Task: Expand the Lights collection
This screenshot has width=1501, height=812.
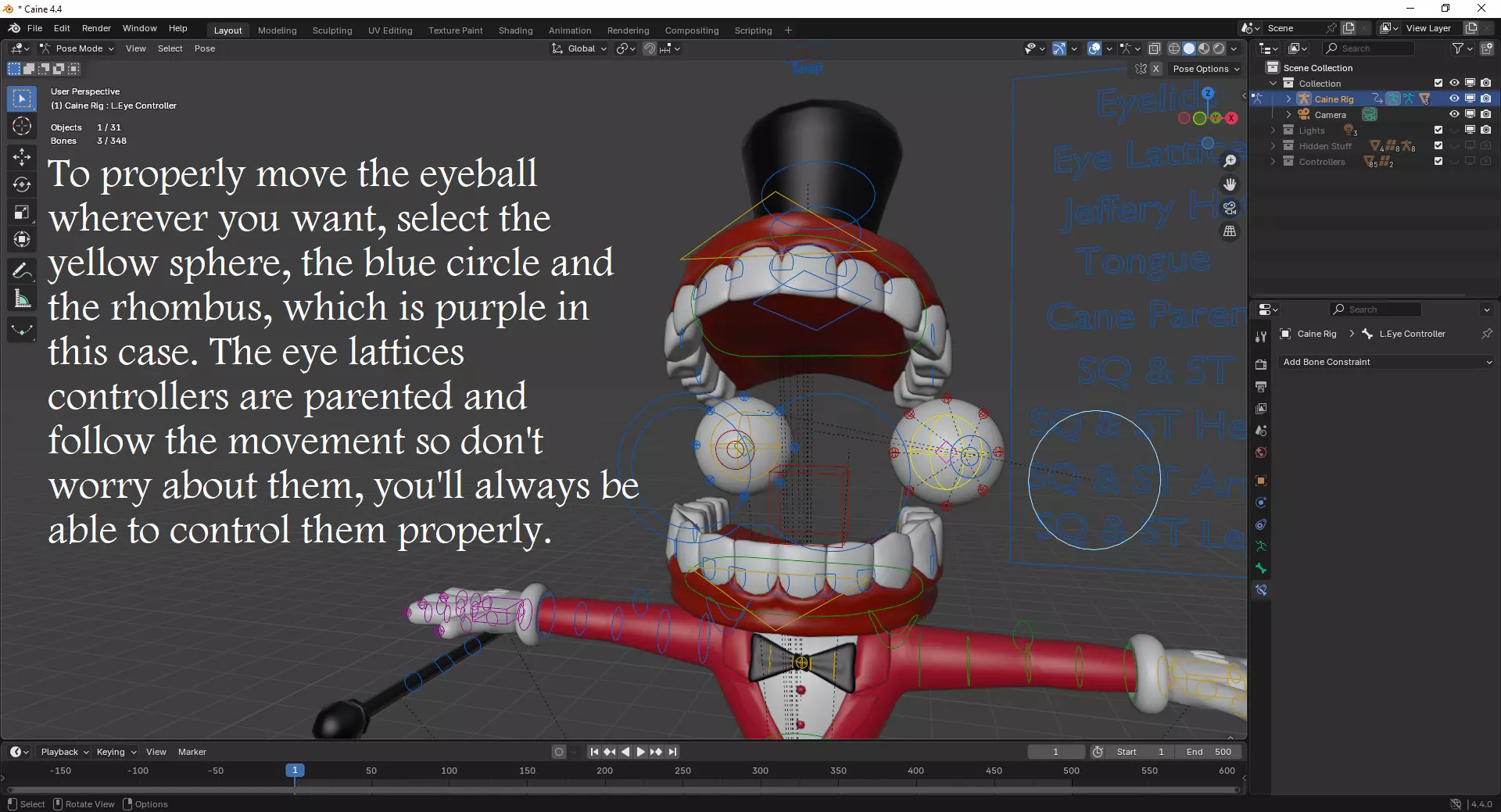Action: tap(1273, 131)
